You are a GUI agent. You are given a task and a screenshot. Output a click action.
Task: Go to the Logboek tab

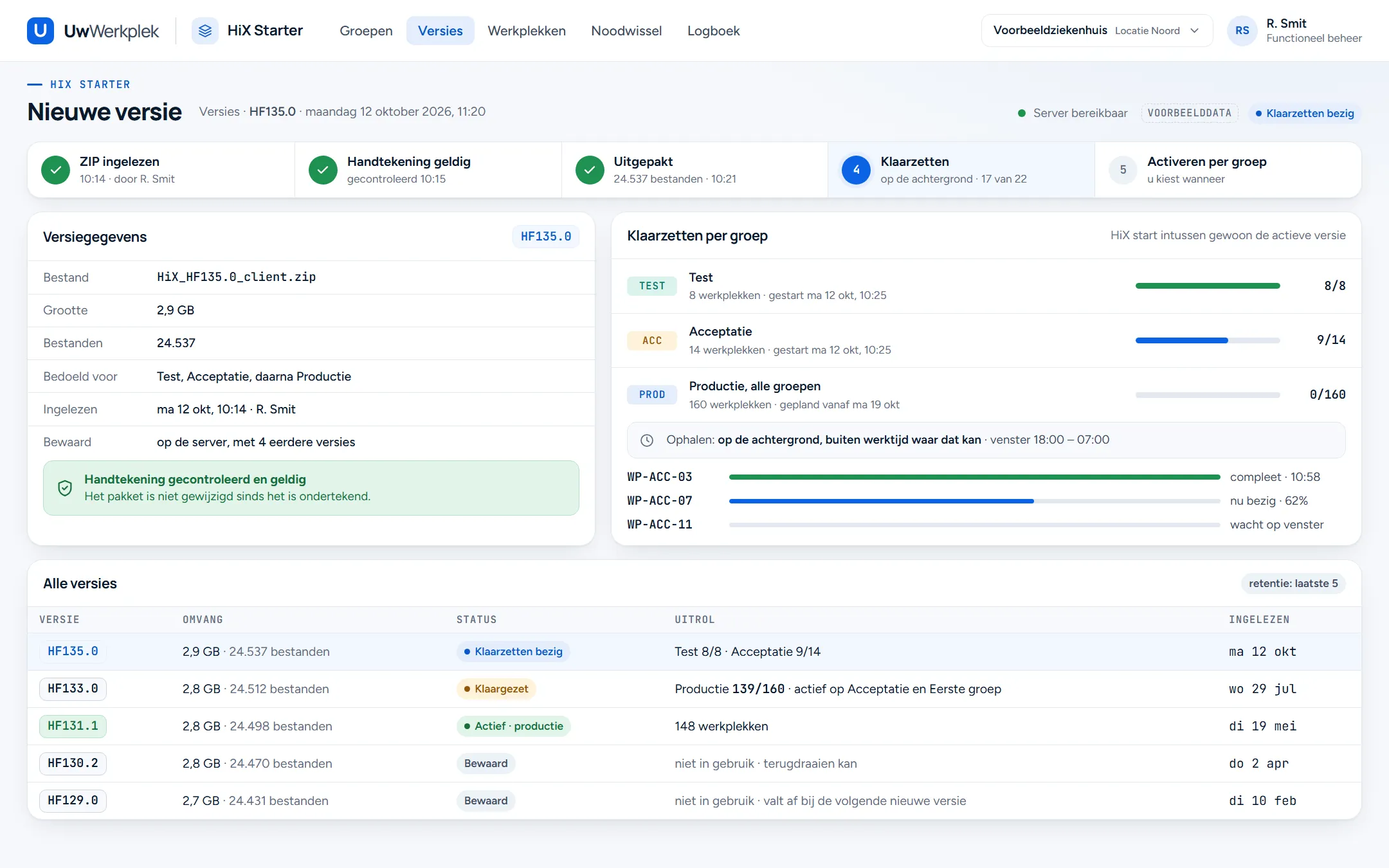point(713,30)
